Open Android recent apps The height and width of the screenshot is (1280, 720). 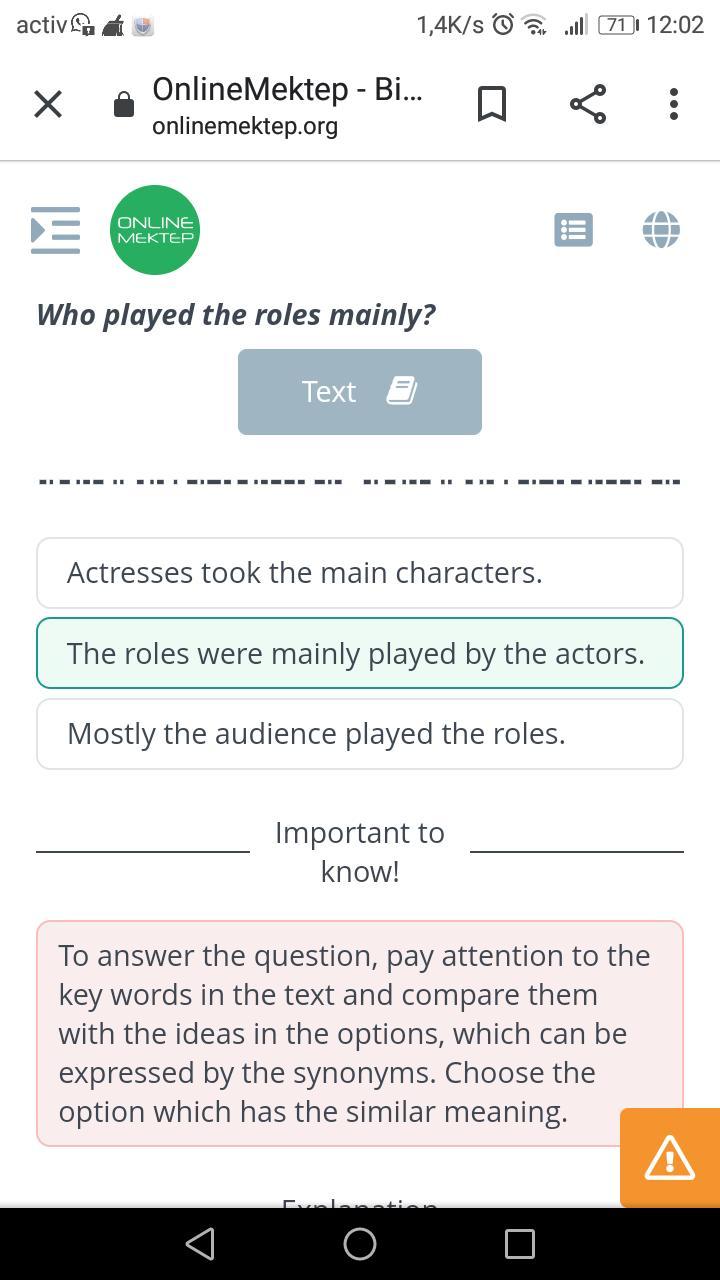point(519,1244)
